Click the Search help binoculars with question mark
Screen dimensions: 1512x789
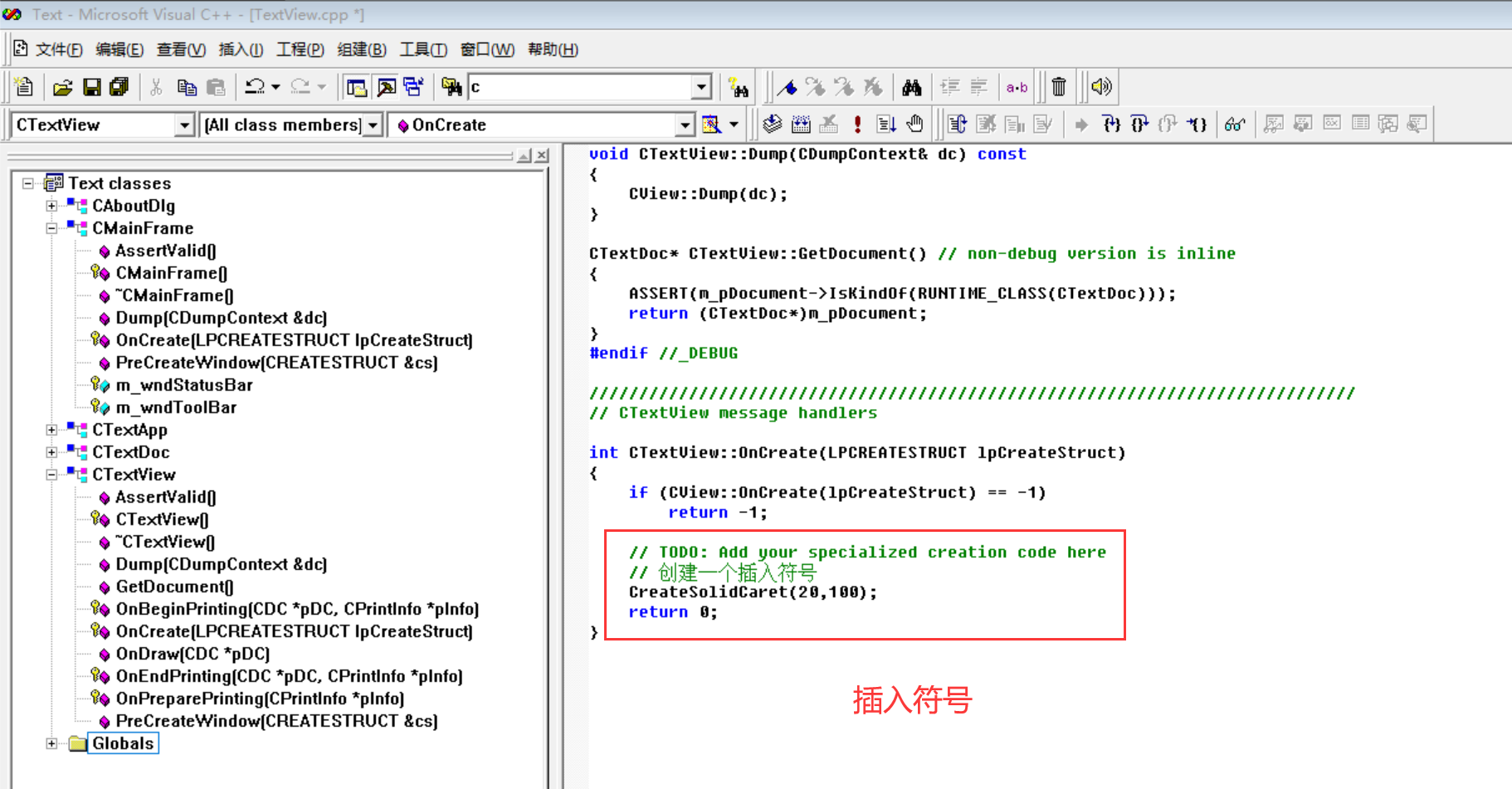738,87
